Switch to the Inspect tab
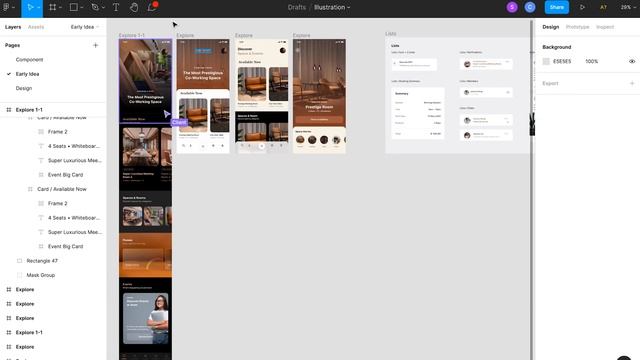The width and height of the screenshot is (640, 360). click(x=605, y=27)
